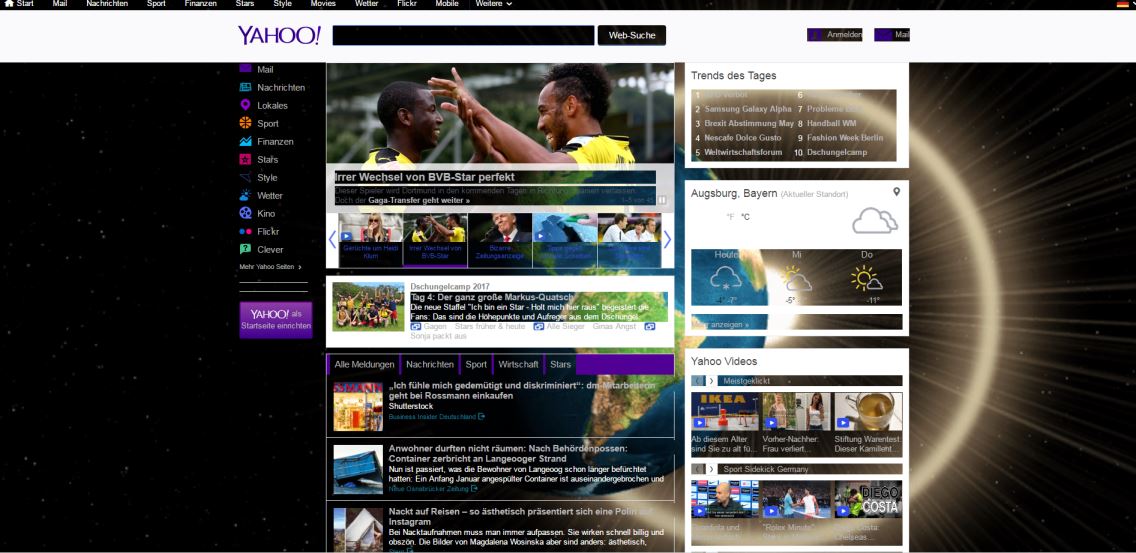Select the Lokales pin icon in sidebar

pyautogui.click(x=245, y=105)
